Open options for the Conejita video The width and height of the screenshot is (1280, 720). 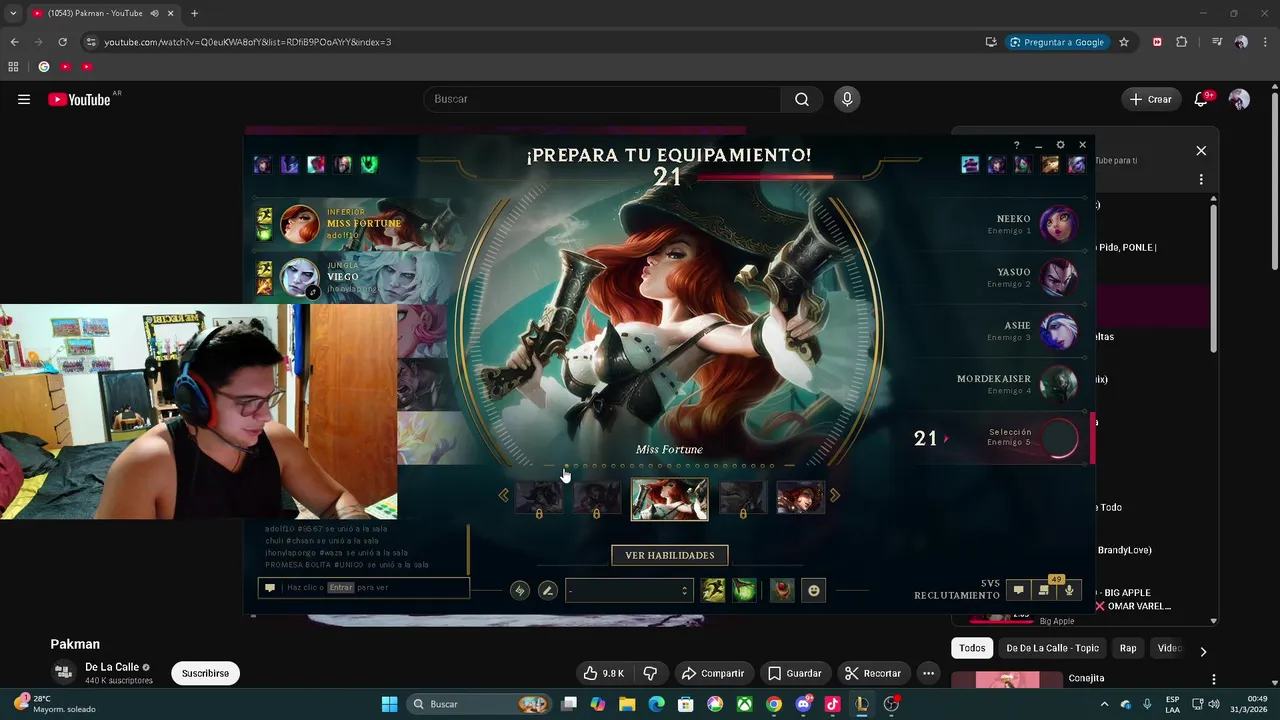pos(1214,679)
